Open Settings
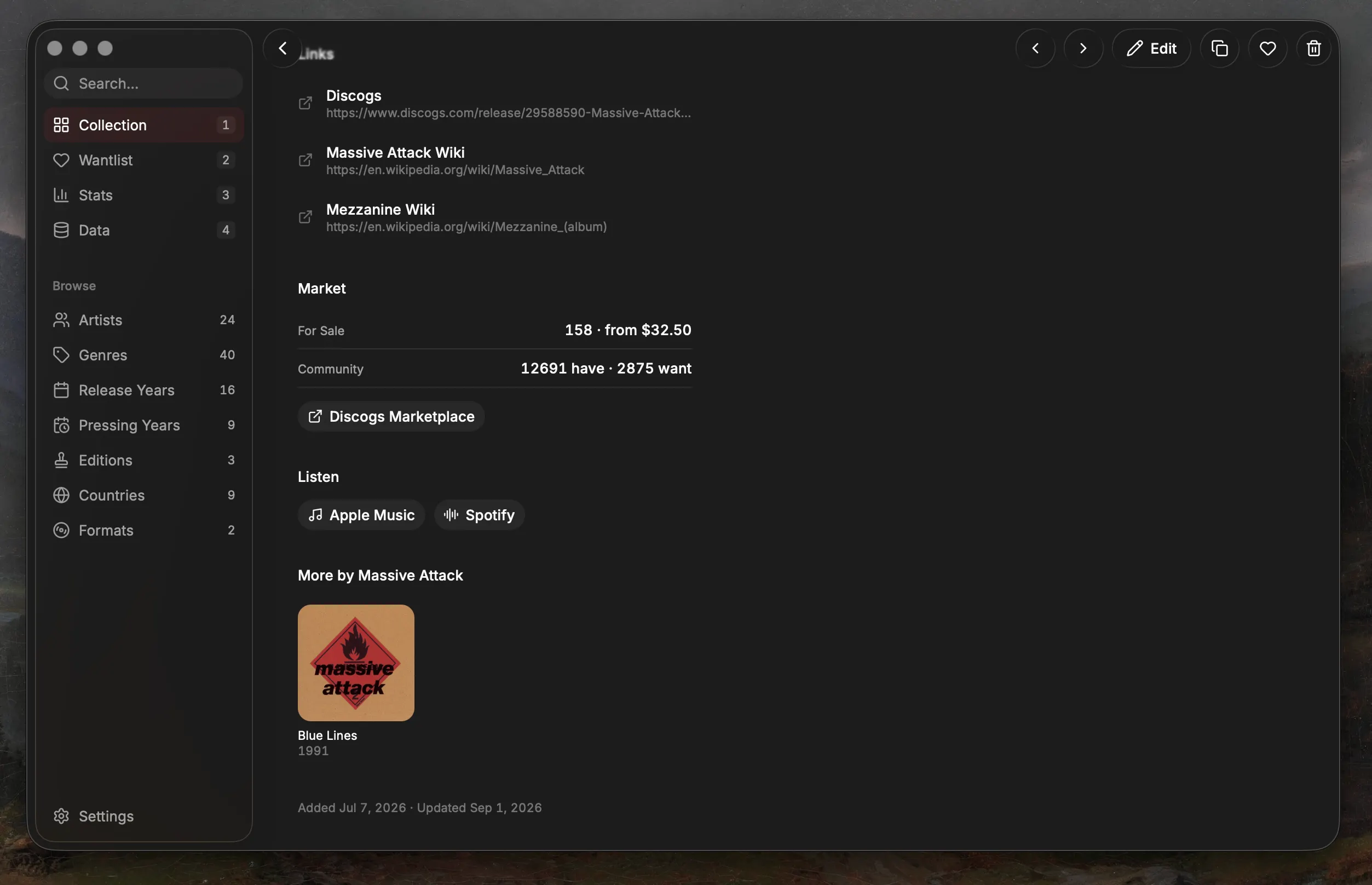This screenshot has height=885, width=1372. (x=143, y=816)
